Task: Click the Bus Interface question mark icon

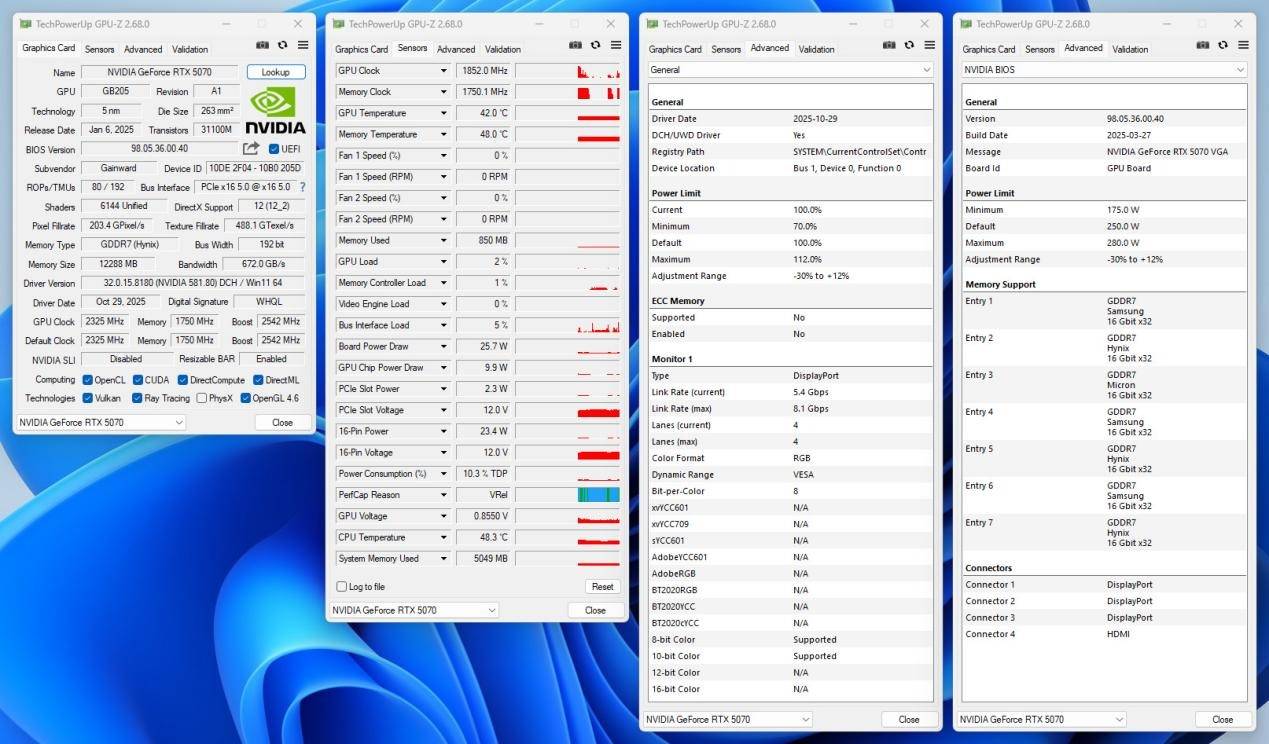Action: (302, 187)
